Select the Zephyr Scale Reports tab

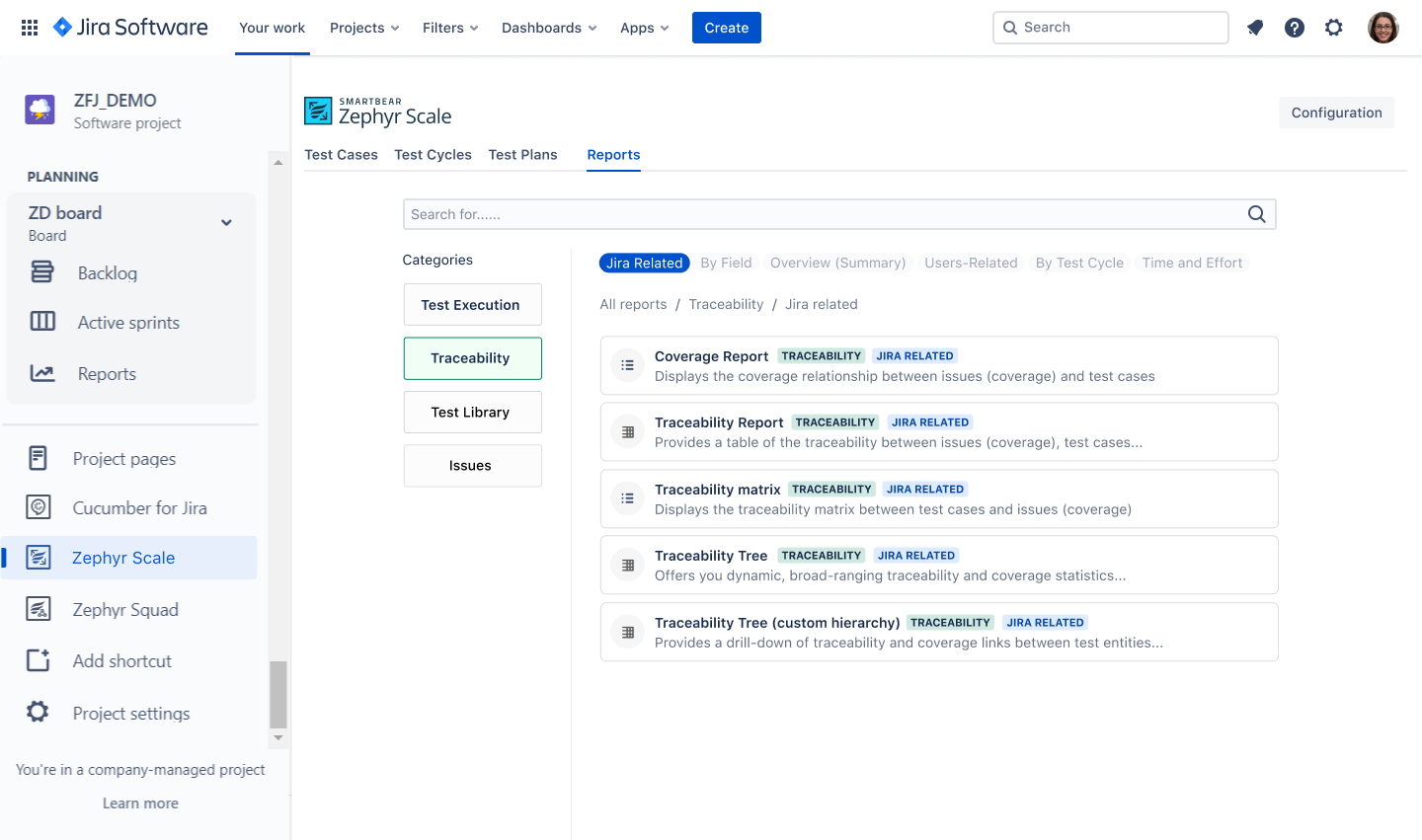[x=613, y=155]
